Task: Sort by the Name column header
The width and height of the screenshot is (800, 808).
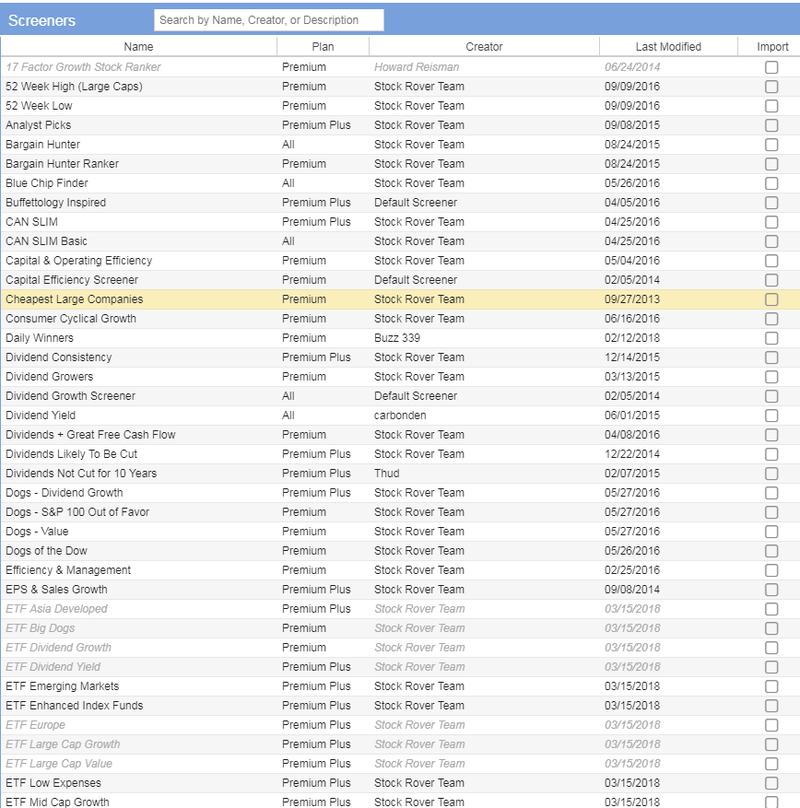Action: click(138, 46)
